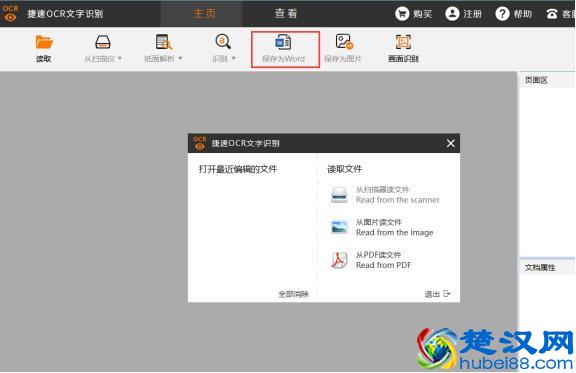This screenshot has width=576, height=373.
Task: Click the 购买 shopping cart icon
Action: pyautogui.click(x=402, y=14)
